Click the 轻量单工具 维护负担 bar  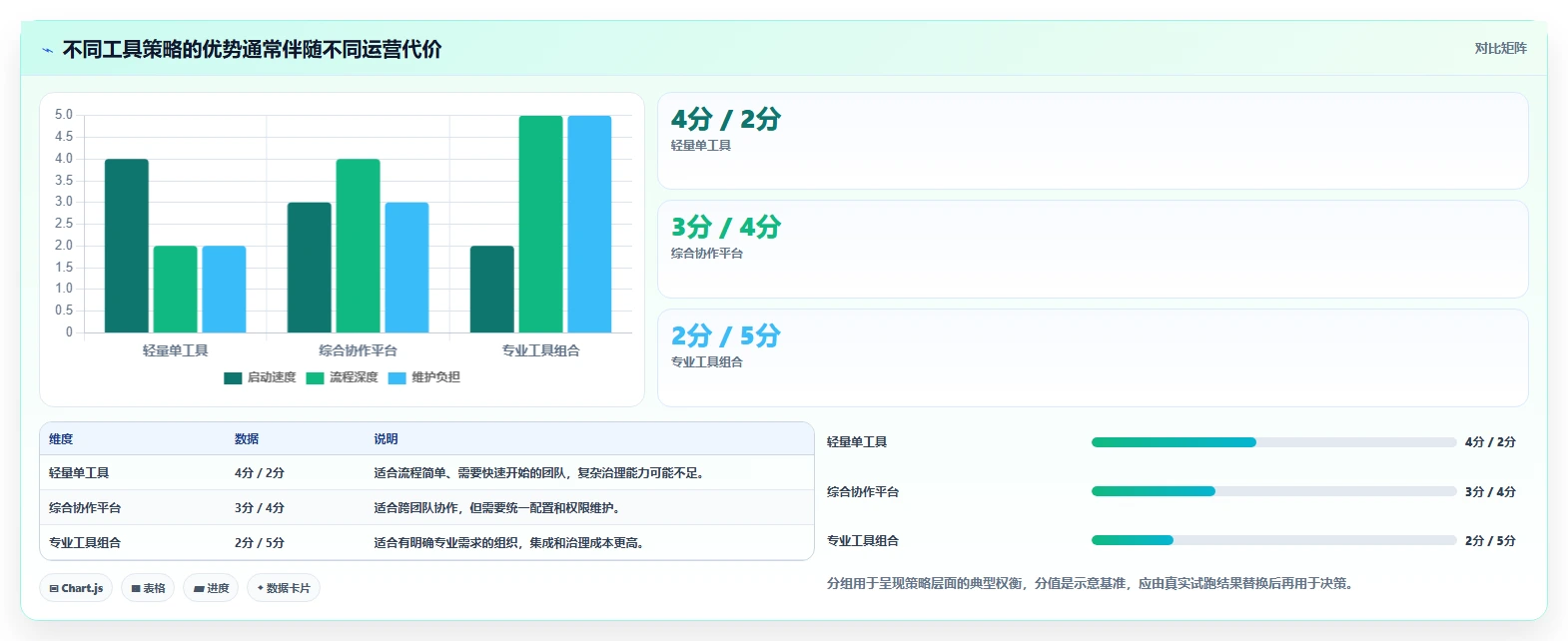(x=224, y=290)
